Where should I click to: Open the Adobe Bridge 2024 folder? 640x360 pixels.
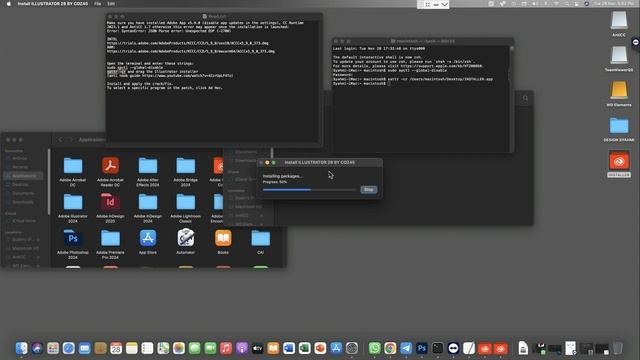185,172
